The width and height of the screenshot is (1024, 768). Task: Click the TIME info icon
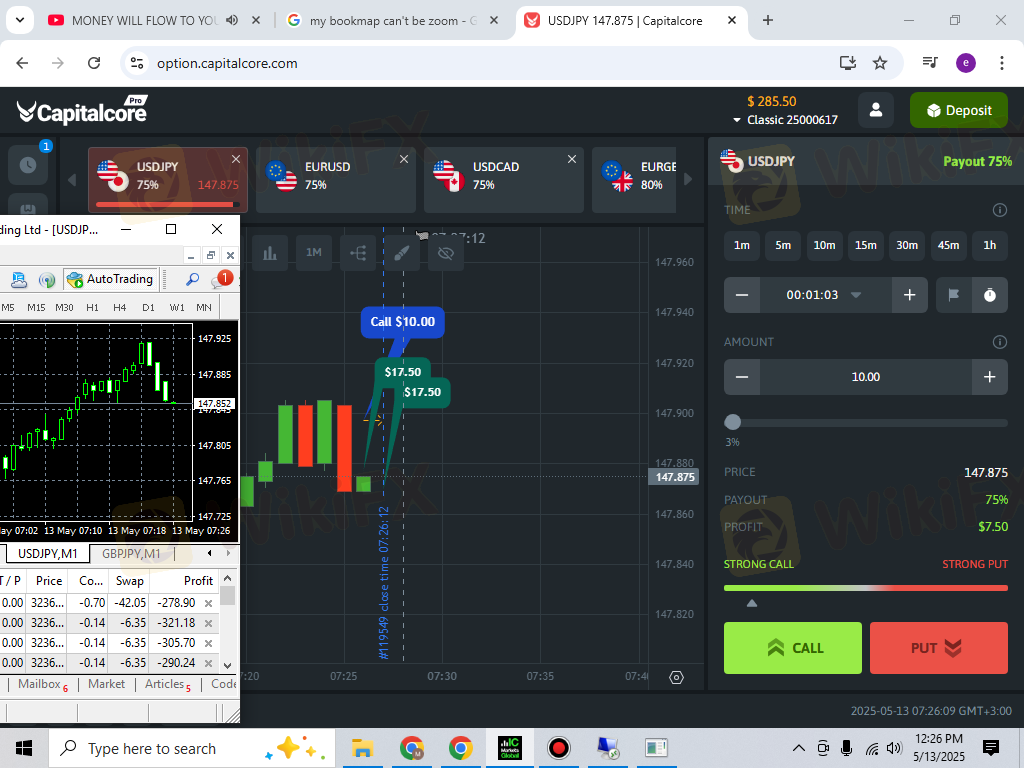[999, 210]
